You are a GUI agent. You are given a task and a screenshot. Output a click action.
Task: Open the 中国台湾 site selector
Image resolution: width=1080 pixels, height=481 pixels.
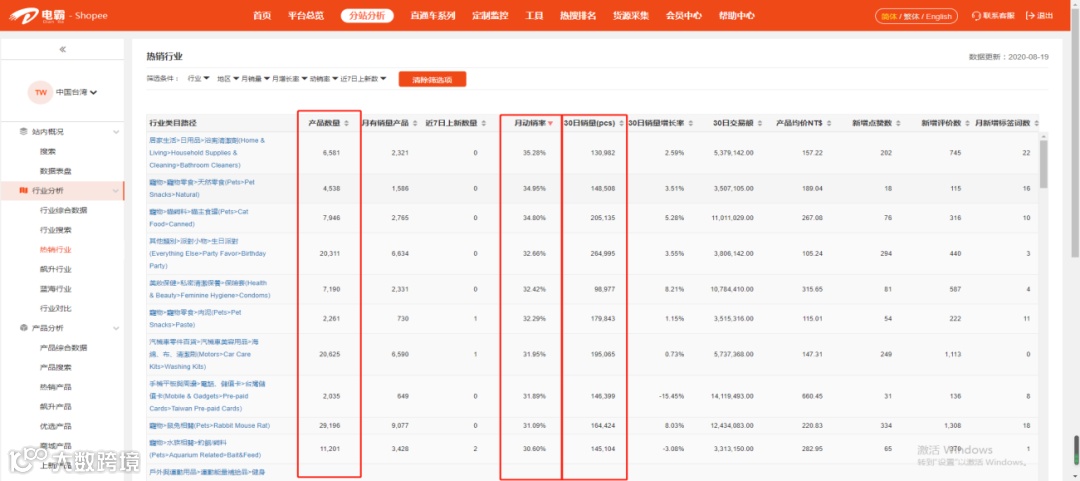tap(76, 92)
